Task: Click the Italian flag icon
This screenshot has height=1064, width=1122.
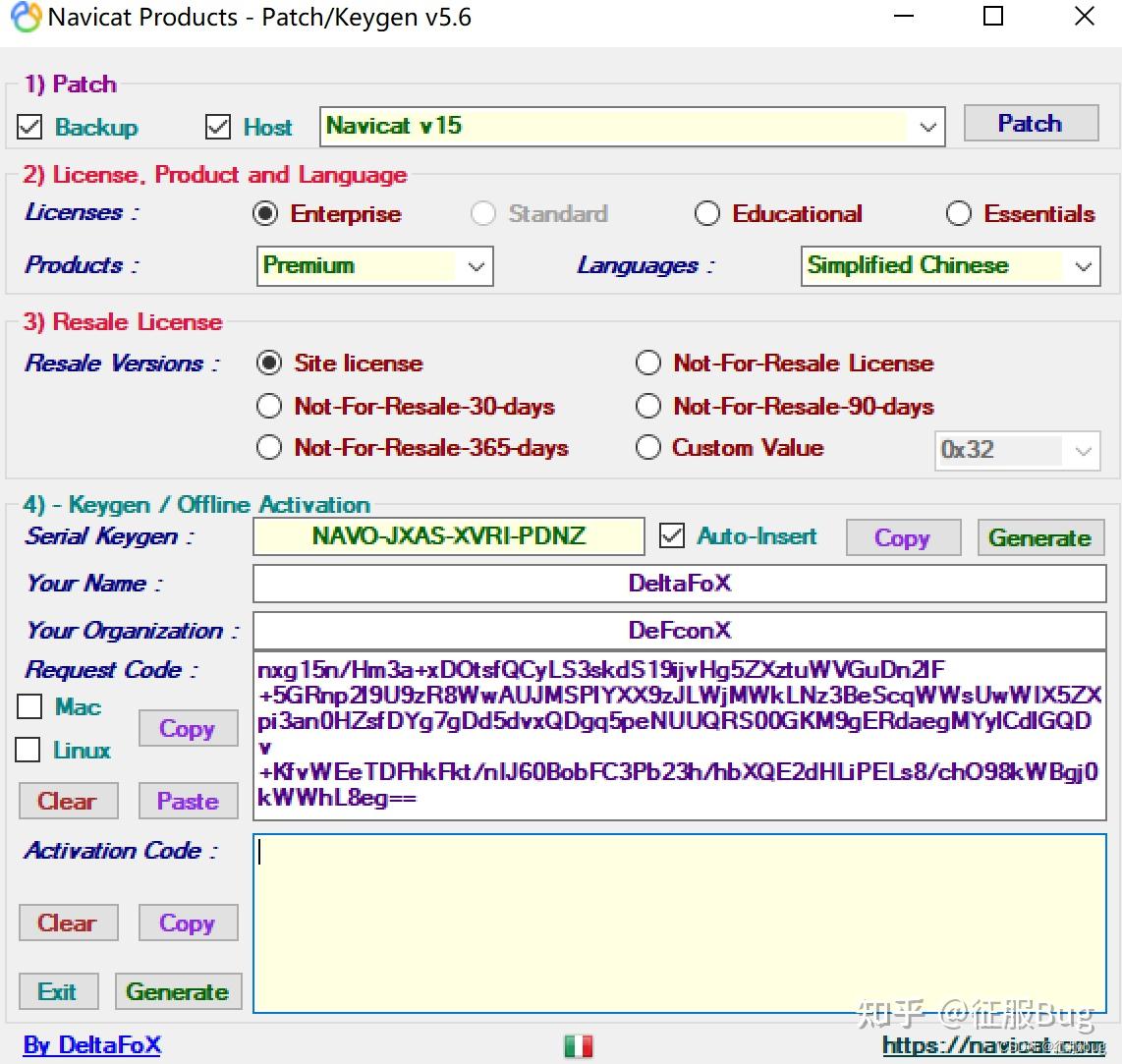Action: (x=578, y=1046)
